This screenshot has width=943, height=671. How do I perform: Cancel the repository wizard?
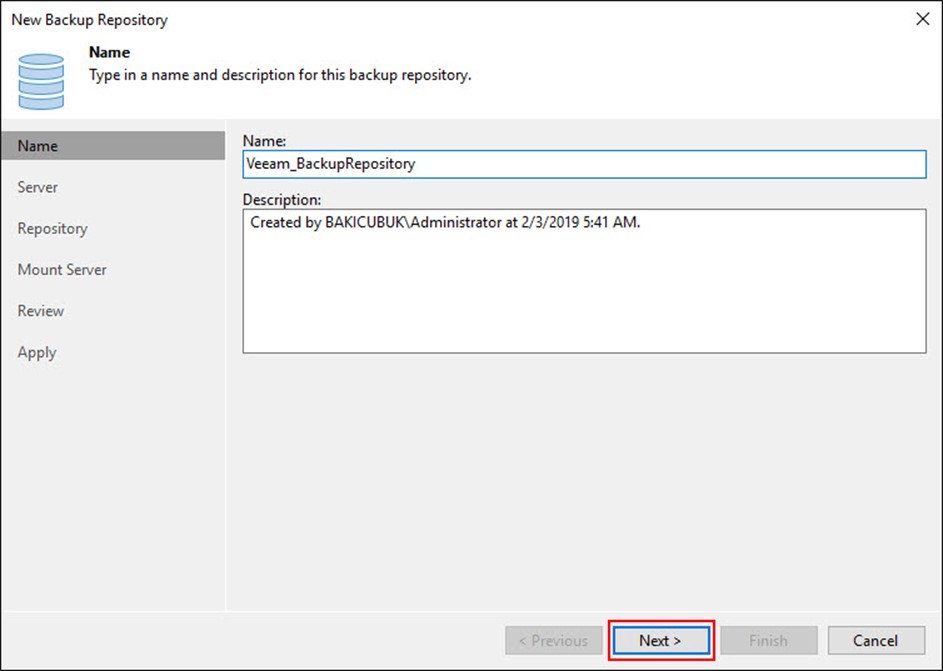pyautogui.click(x=875, y=640)
